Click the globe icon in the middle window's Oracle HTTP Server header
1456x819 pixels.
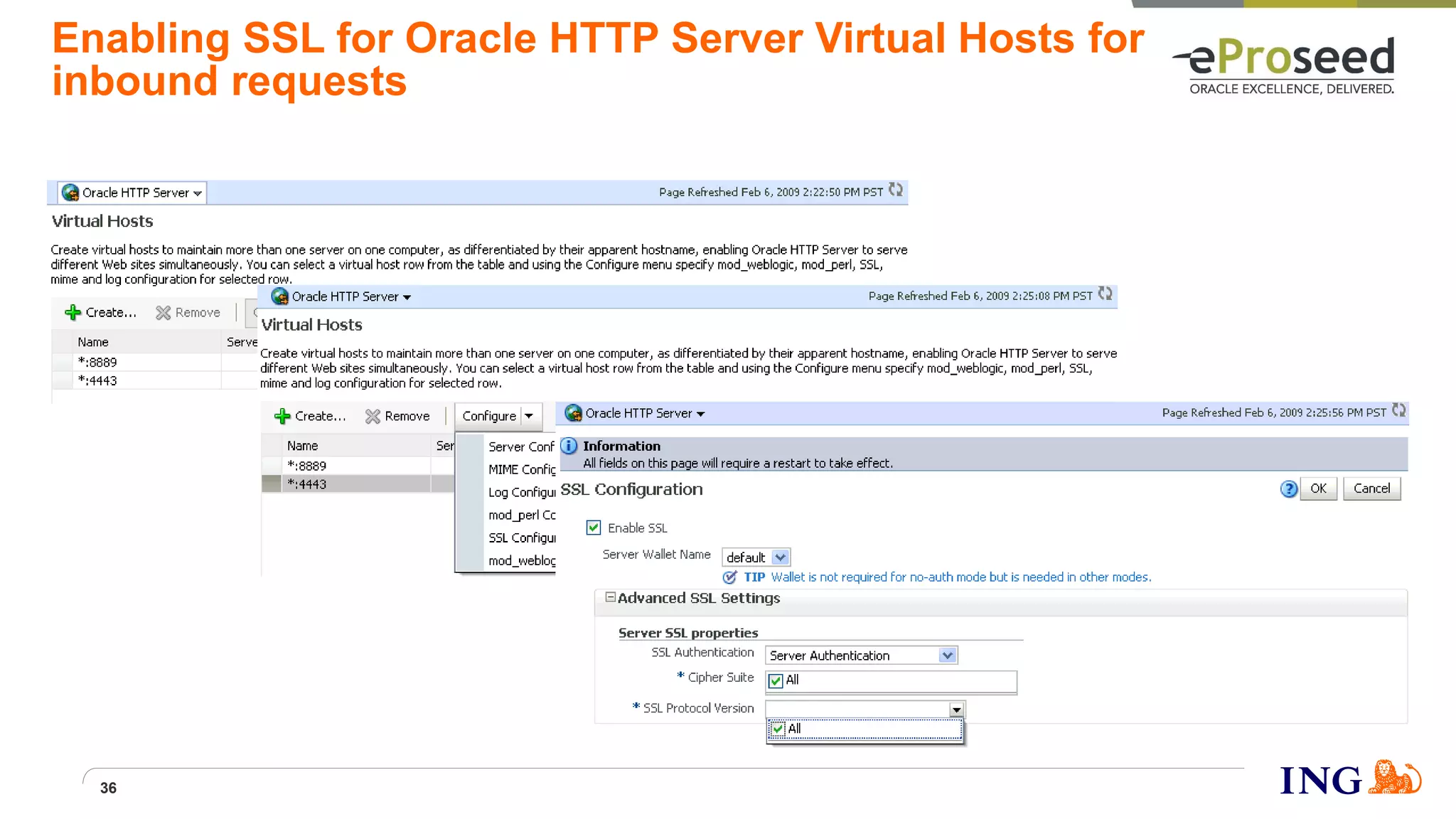280,296
